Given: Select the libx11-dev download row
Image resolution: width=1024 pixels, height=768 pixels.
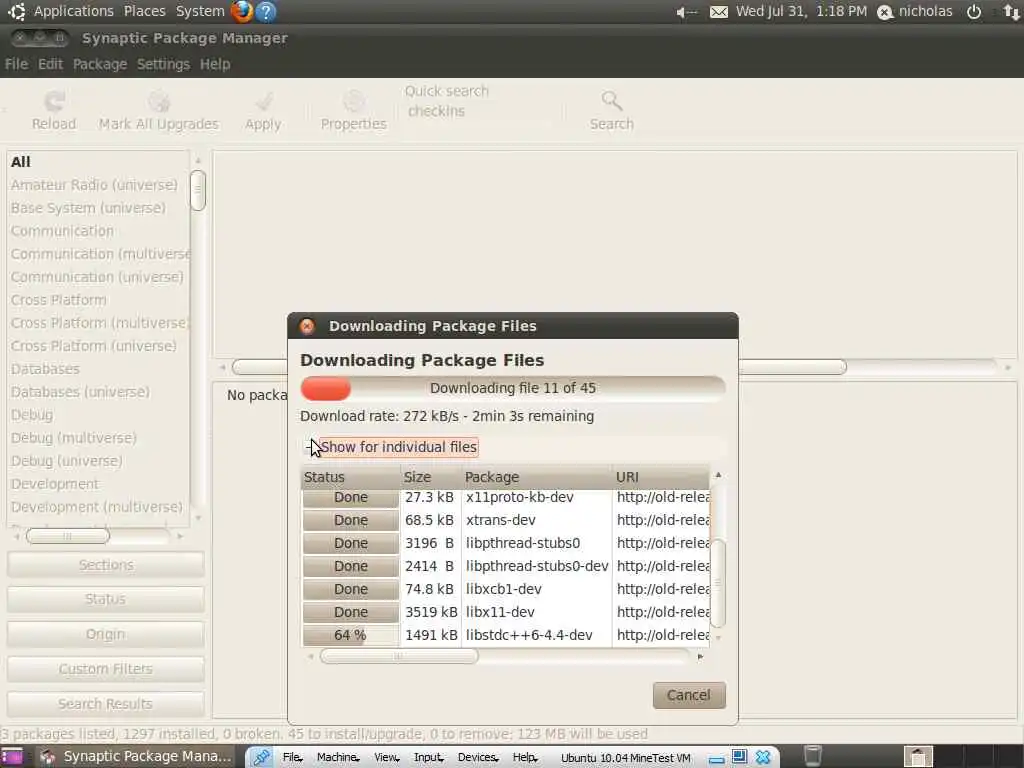Looking at the screenshot, I should pyautogui.click(x=506, y=613).
